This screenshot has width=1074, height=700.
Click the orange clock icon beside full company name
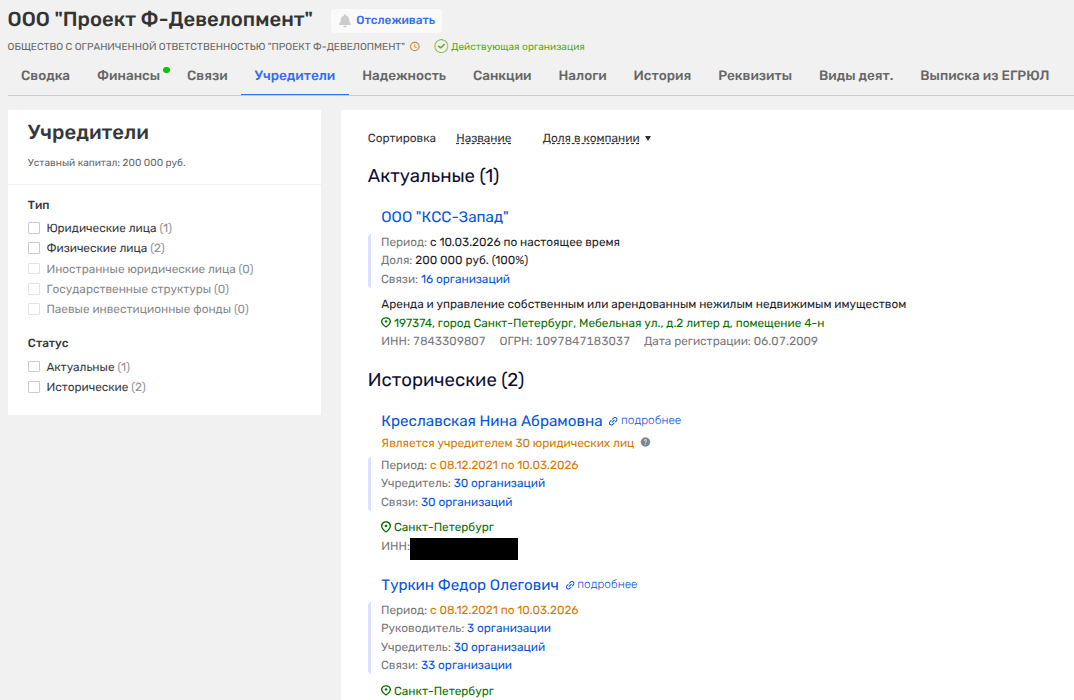click(415, 47)
